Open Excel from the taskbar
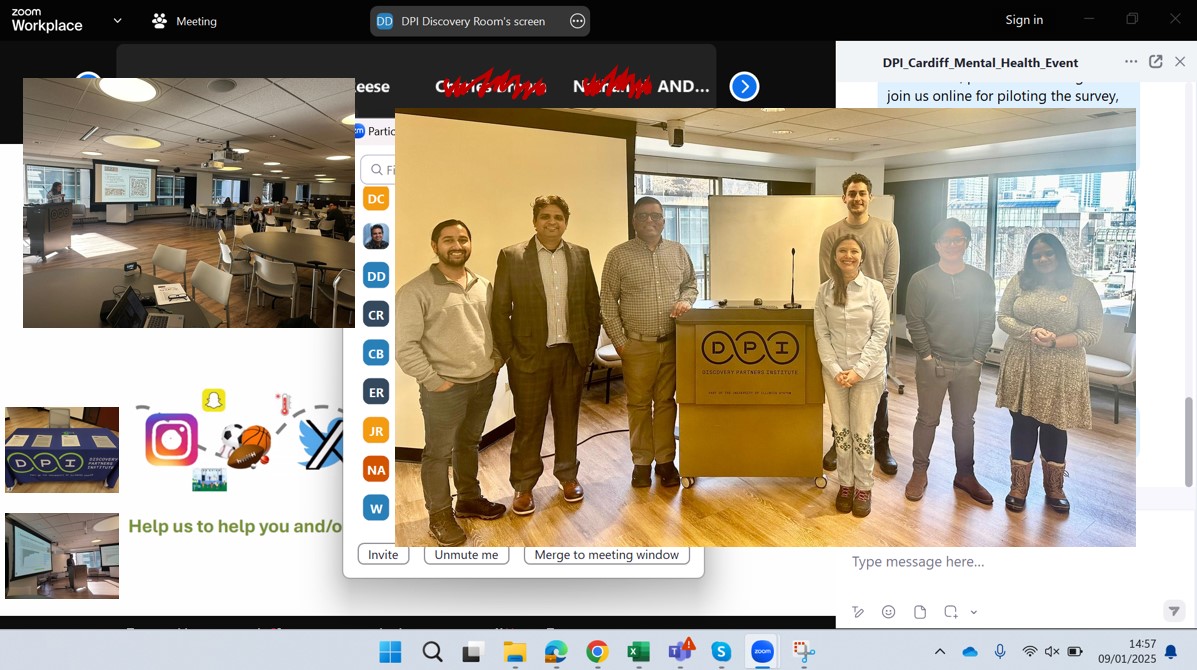Image resolution: width=1197 pixels, height=670 pixels. [x=638, y=652]
